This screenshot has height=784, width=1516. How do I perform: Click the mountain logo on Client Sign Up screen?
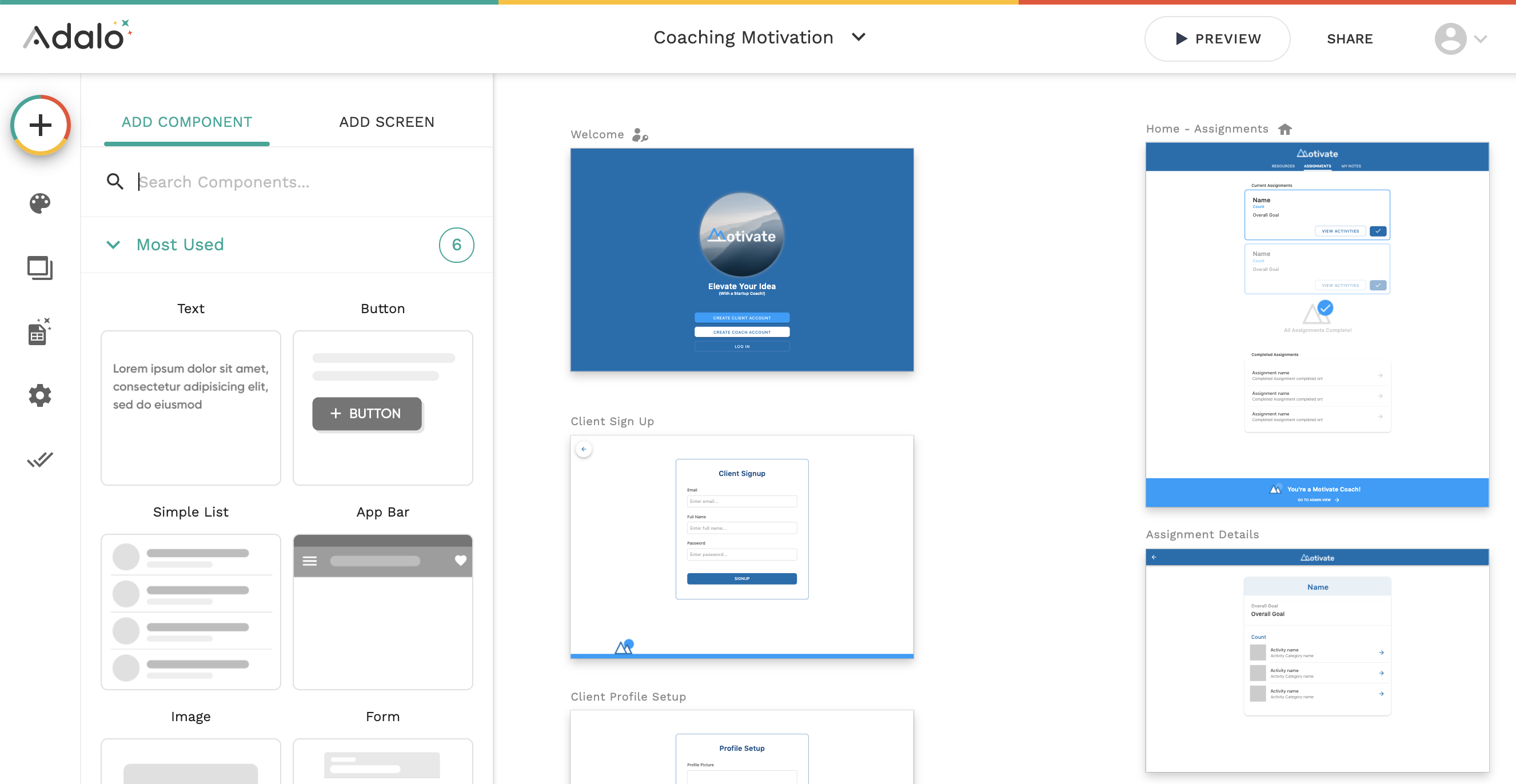tap(624, 646)
